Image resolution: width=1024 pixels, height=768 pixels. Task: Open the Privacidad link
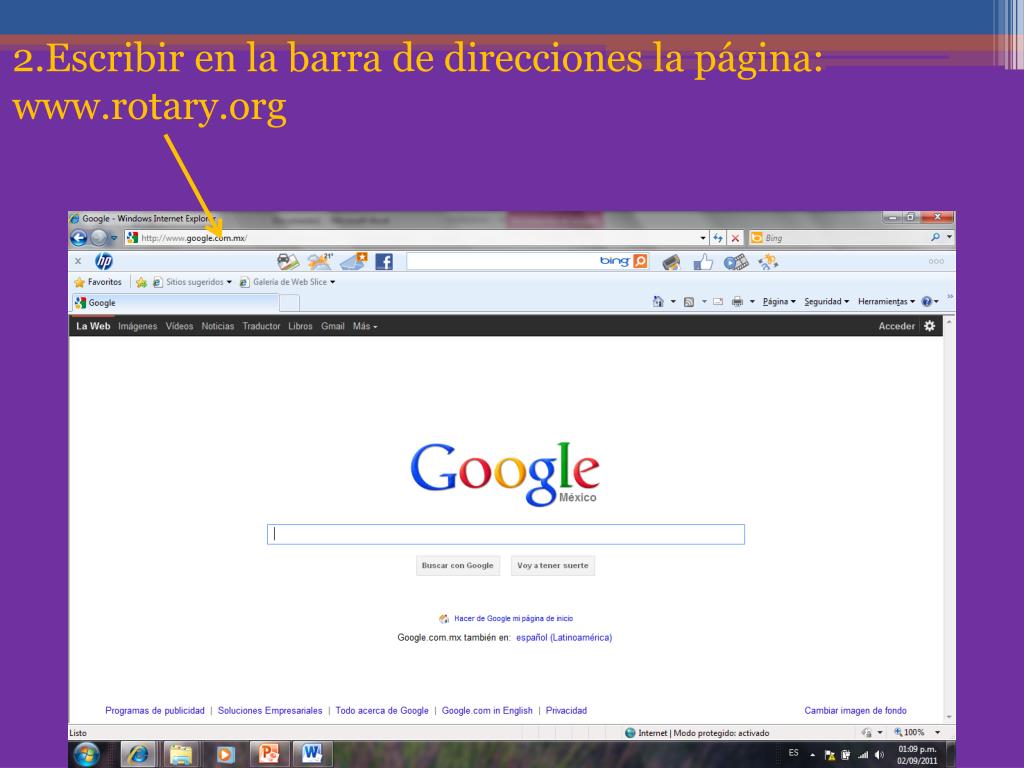click(x=566, y=711)
